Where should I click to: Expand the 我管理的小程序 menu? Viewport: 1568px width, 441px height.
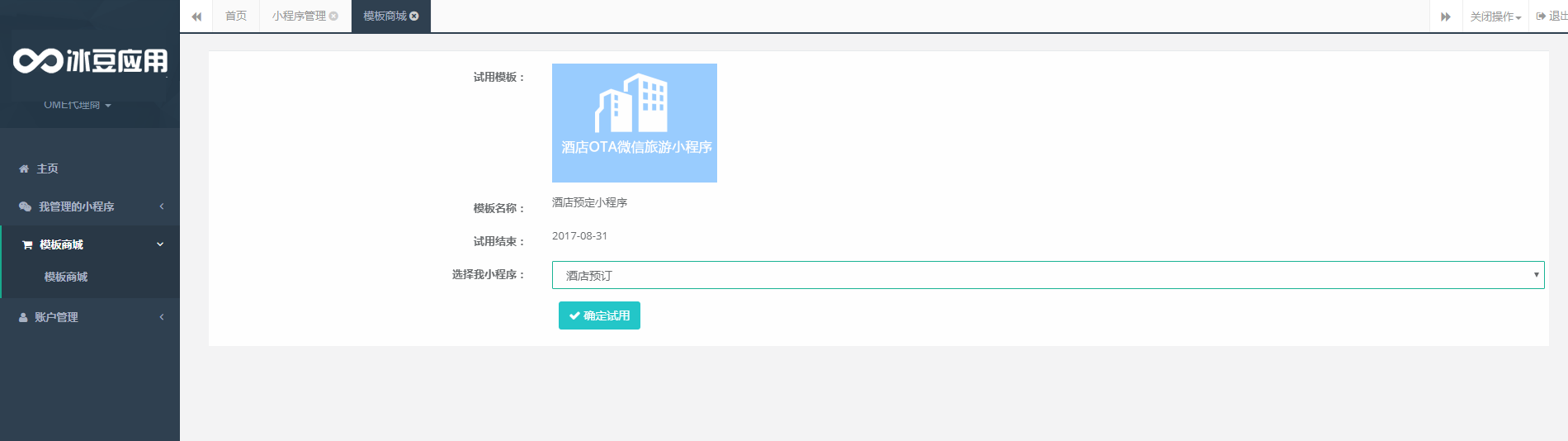[x=90, y=206]
